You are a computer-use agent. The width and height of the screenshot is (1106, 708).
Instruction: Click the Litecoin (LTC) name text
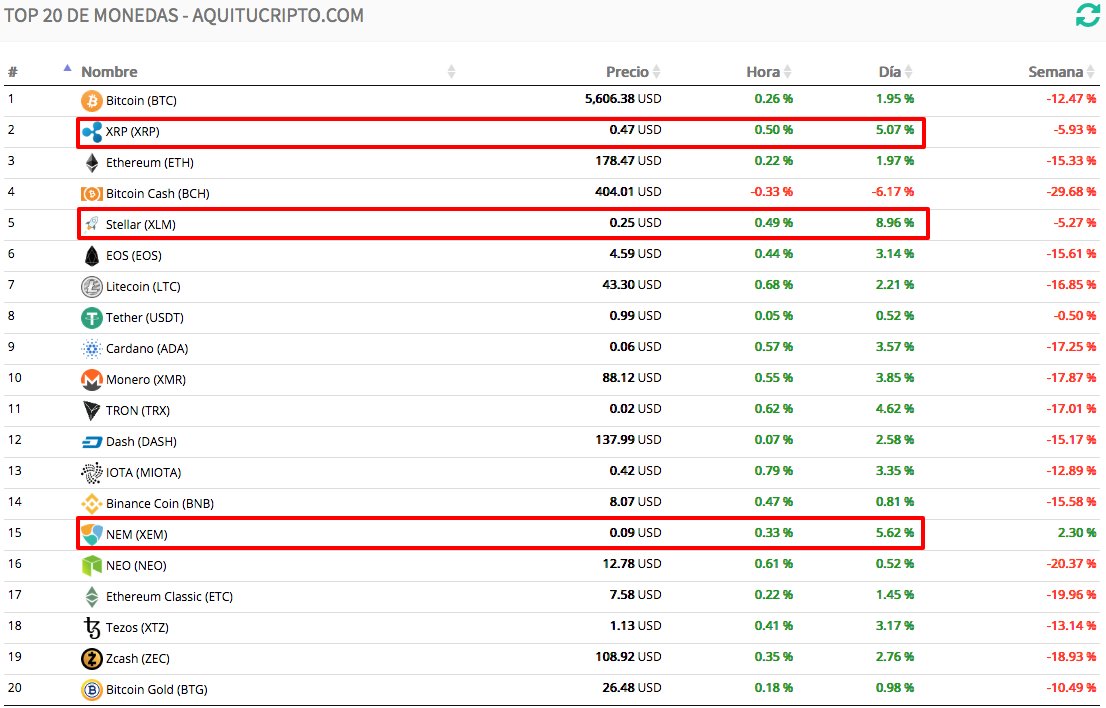[x=143, y=287]
